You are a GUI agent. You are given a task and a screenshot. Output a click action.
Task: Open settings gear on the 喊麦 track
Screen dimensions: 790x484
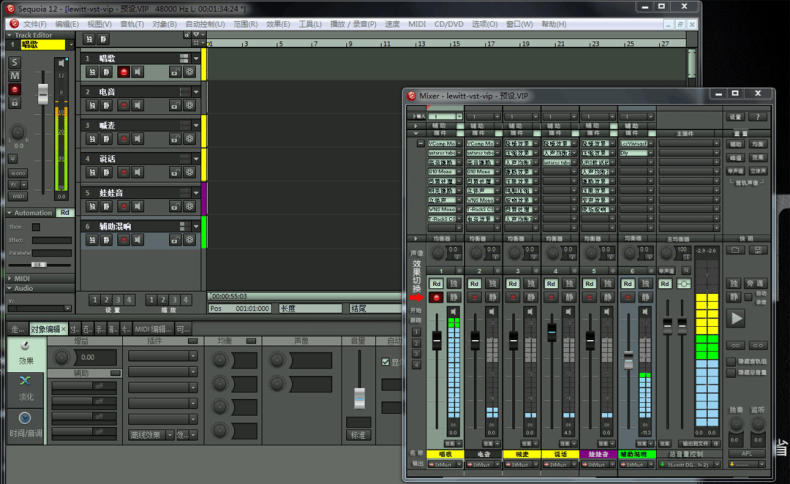pos(189,139)
